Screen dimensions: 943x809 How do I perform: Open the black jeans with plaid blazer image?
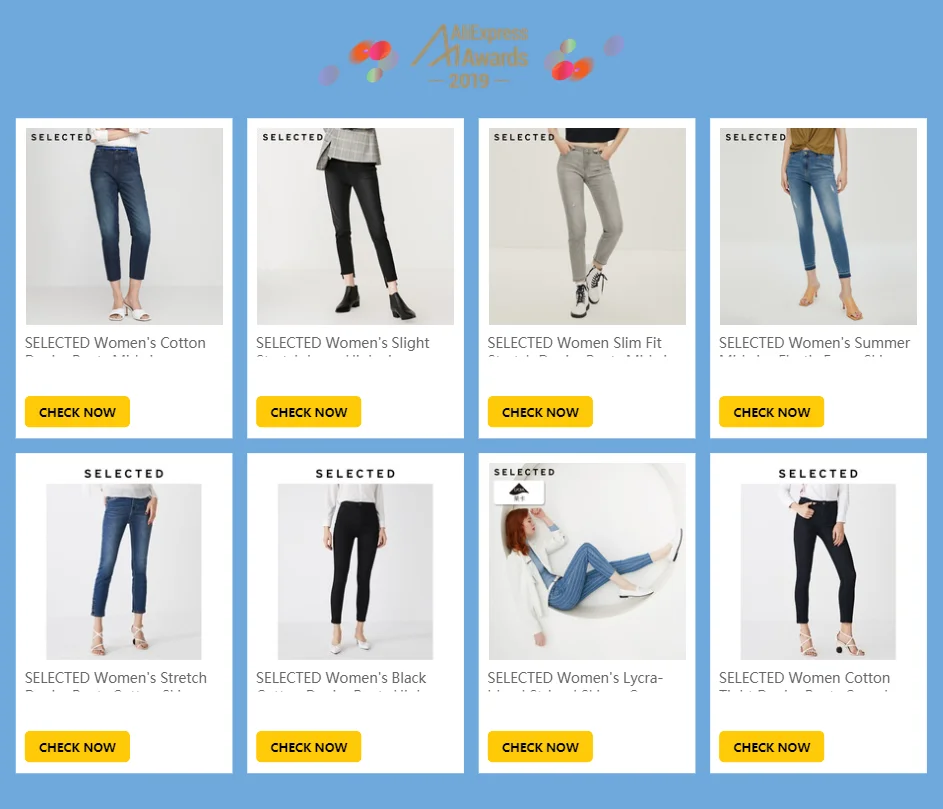[355, 226]
